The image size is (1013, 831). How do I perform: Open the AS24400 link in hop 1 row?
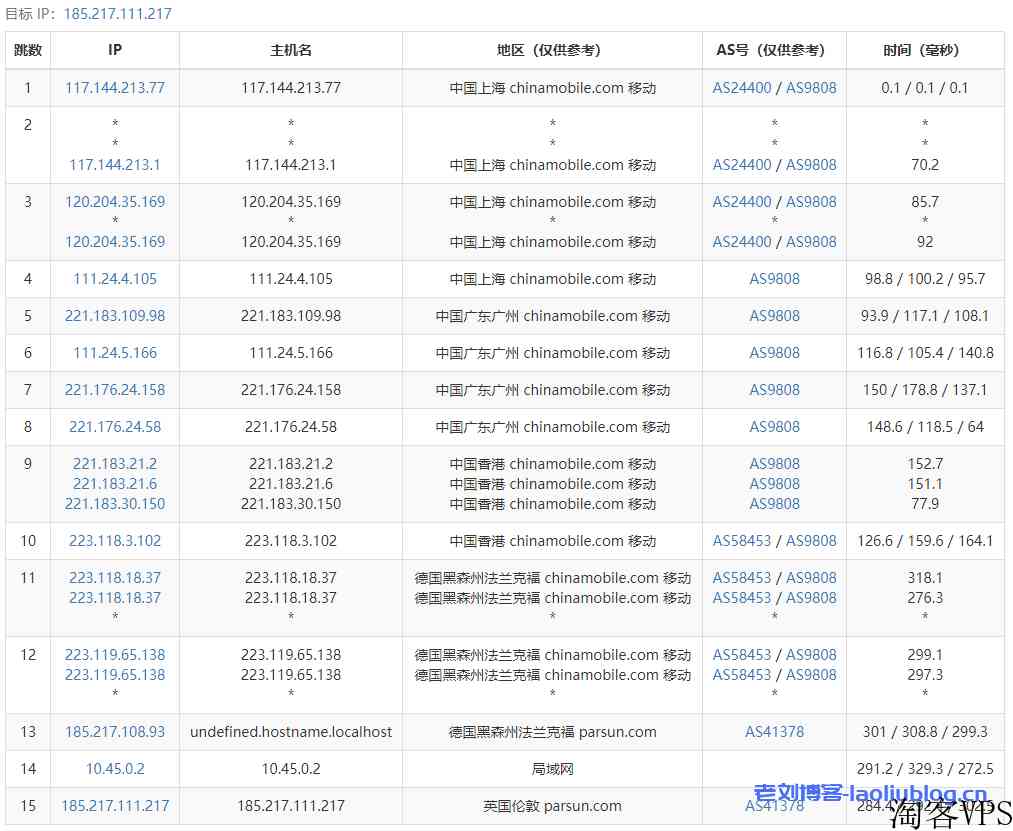click(x=742, y=88)
